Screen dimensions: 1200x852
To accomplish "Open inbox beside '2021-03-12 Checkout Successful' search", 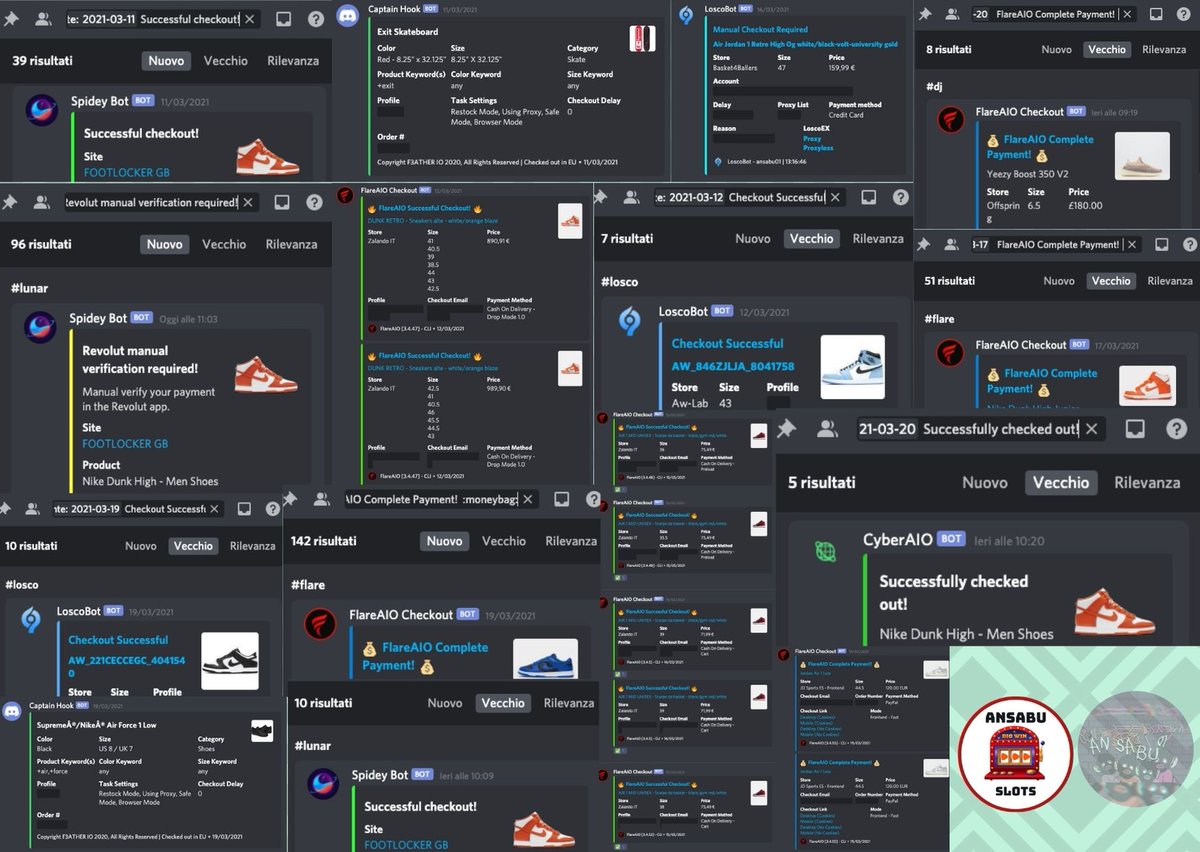I will (869, 197).
